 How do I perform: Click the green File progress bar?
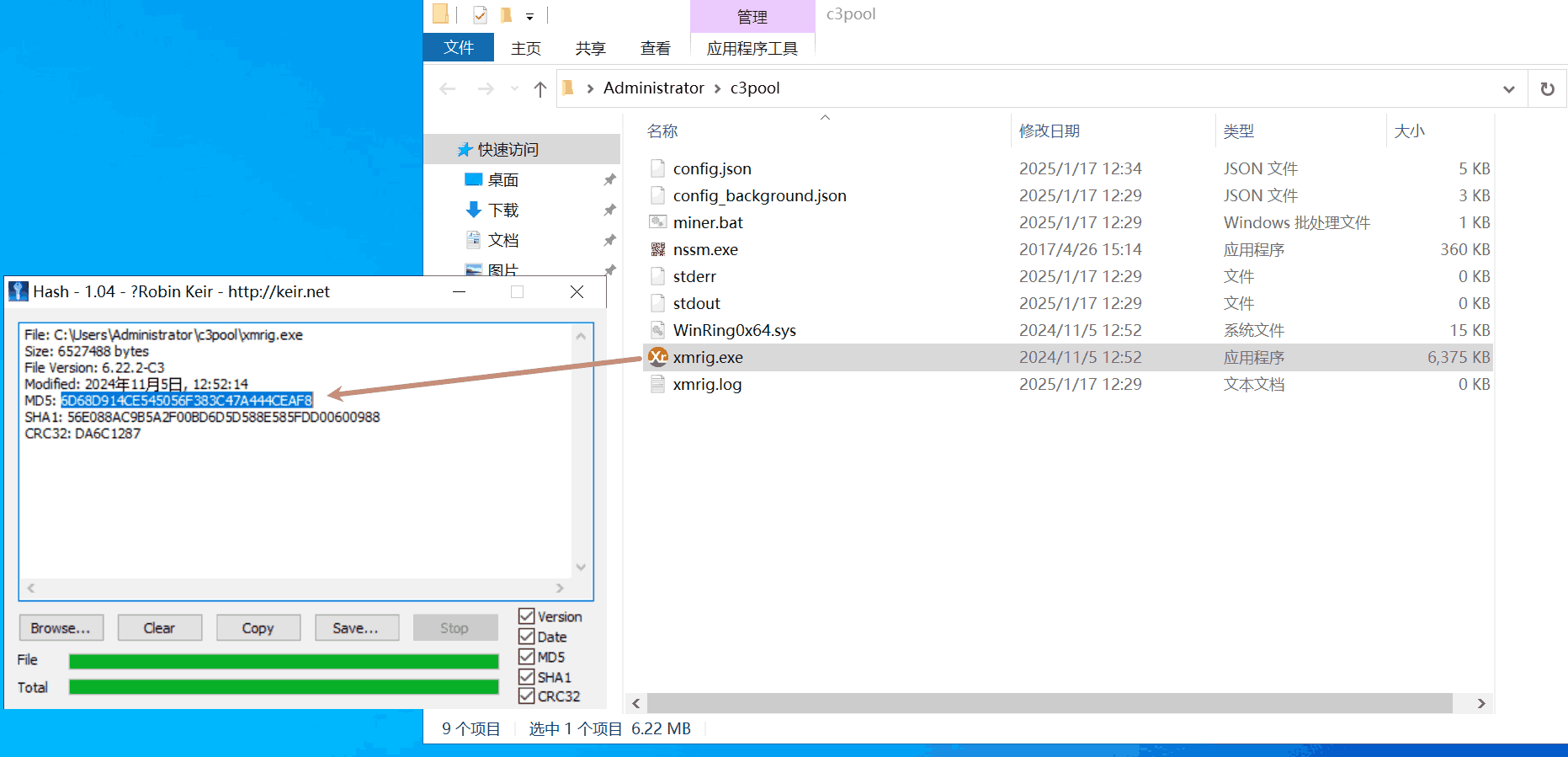(284, 661)
